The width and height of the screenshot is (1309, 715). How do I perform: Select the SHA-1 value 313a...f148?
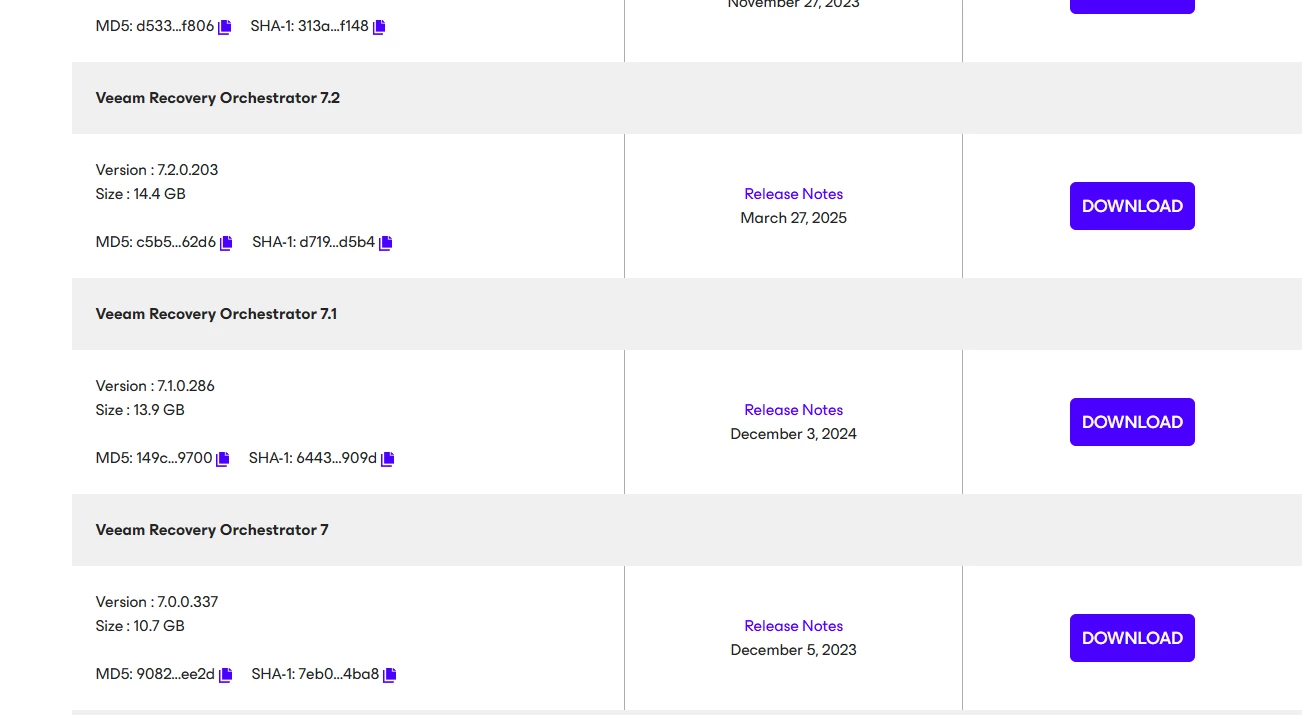pos(333,26)
